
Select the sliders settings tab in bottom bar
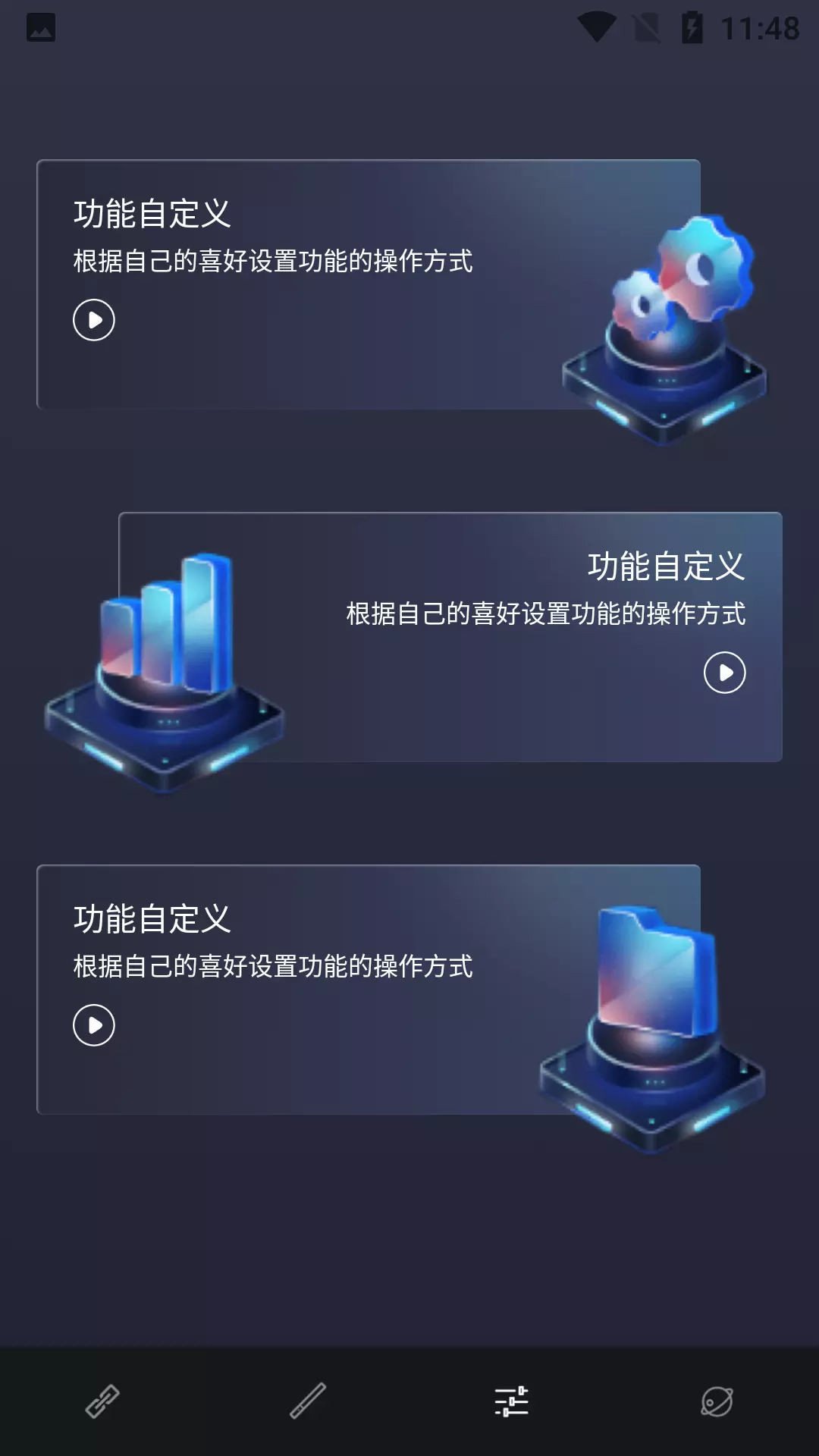(x=512, y=1401)
